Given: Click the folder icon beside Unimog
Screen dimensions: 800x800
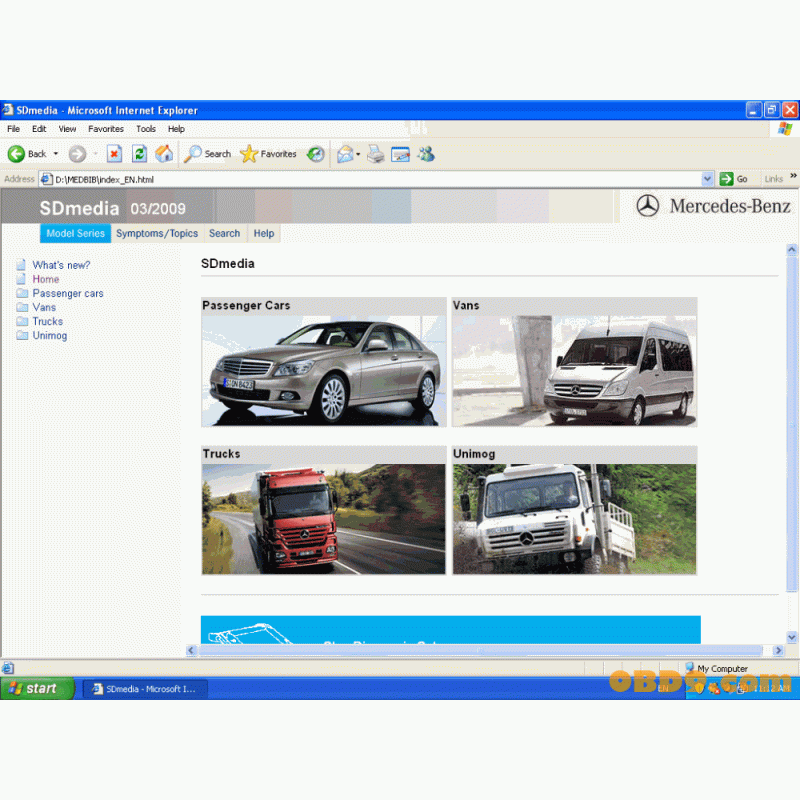Looking at the screenshot, I should click(x=22, y=335).
